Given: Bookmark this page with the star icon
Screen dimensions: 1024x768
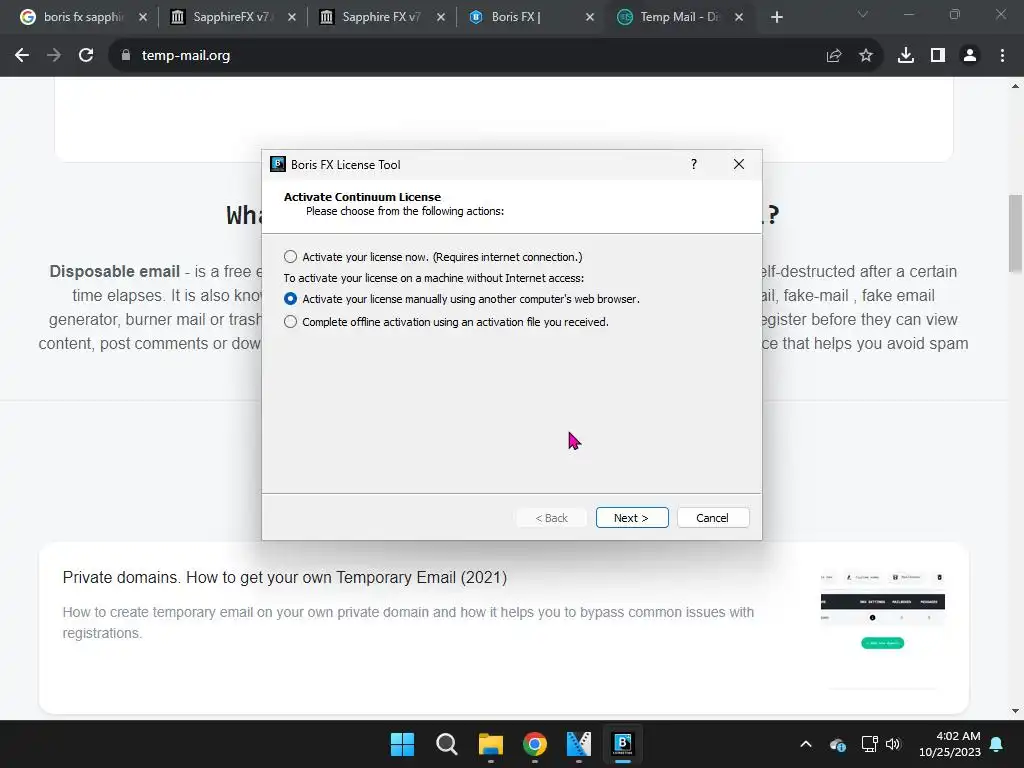Looking at the screenshot, I should (866, 56).
